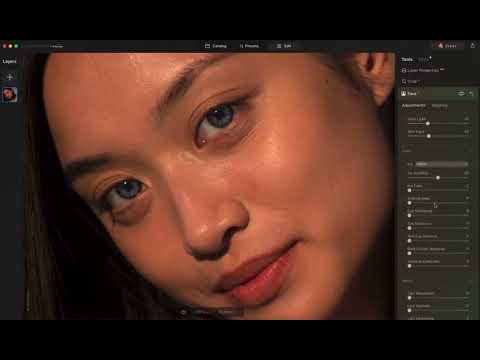Select the portrait layer thumbnail
The image size is (480, 360).
click(10, 95)
